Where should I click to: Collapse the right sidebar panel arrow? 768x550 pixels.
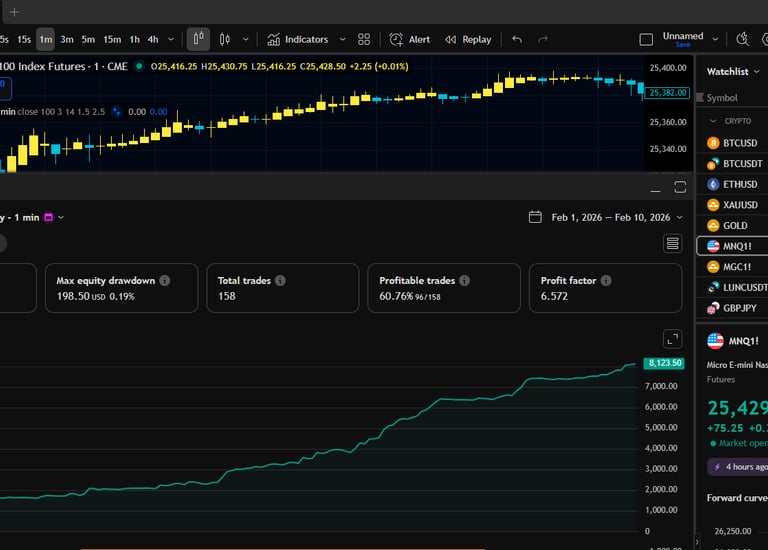tap(697, 542)
